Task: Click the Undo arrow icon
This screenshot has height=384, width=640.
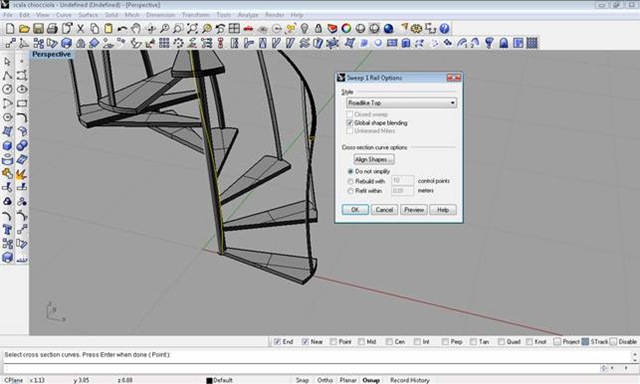Action: pyautogui.click(x=122, y=28)
